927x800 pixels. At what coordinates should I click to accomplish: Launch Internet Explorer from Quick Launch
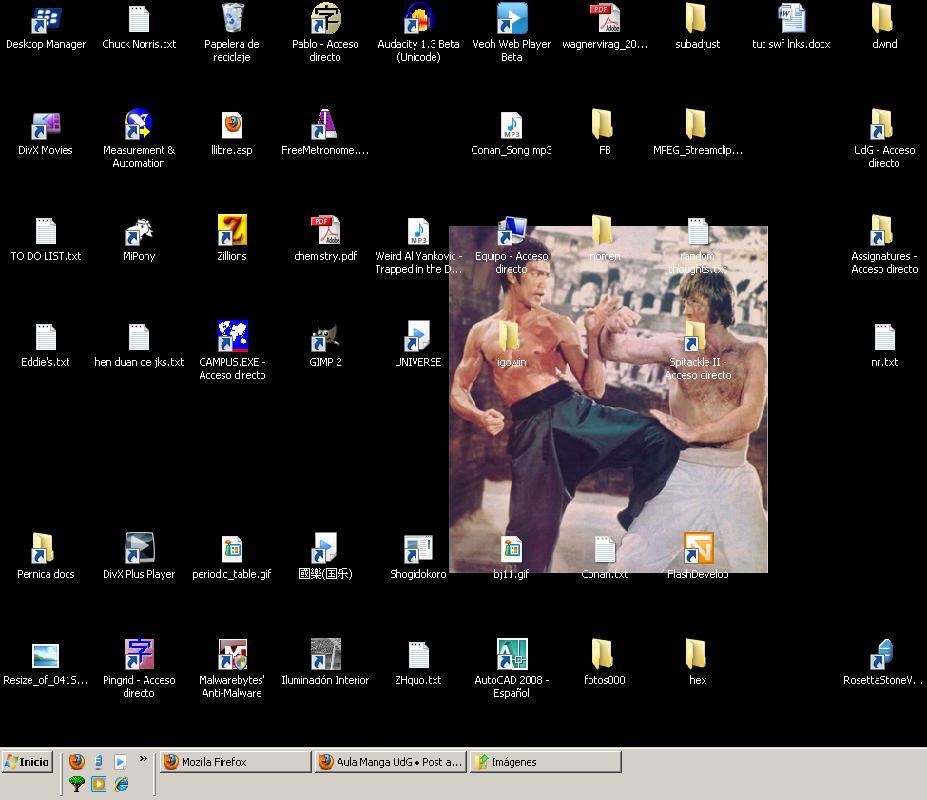click(x=121, y=784)
